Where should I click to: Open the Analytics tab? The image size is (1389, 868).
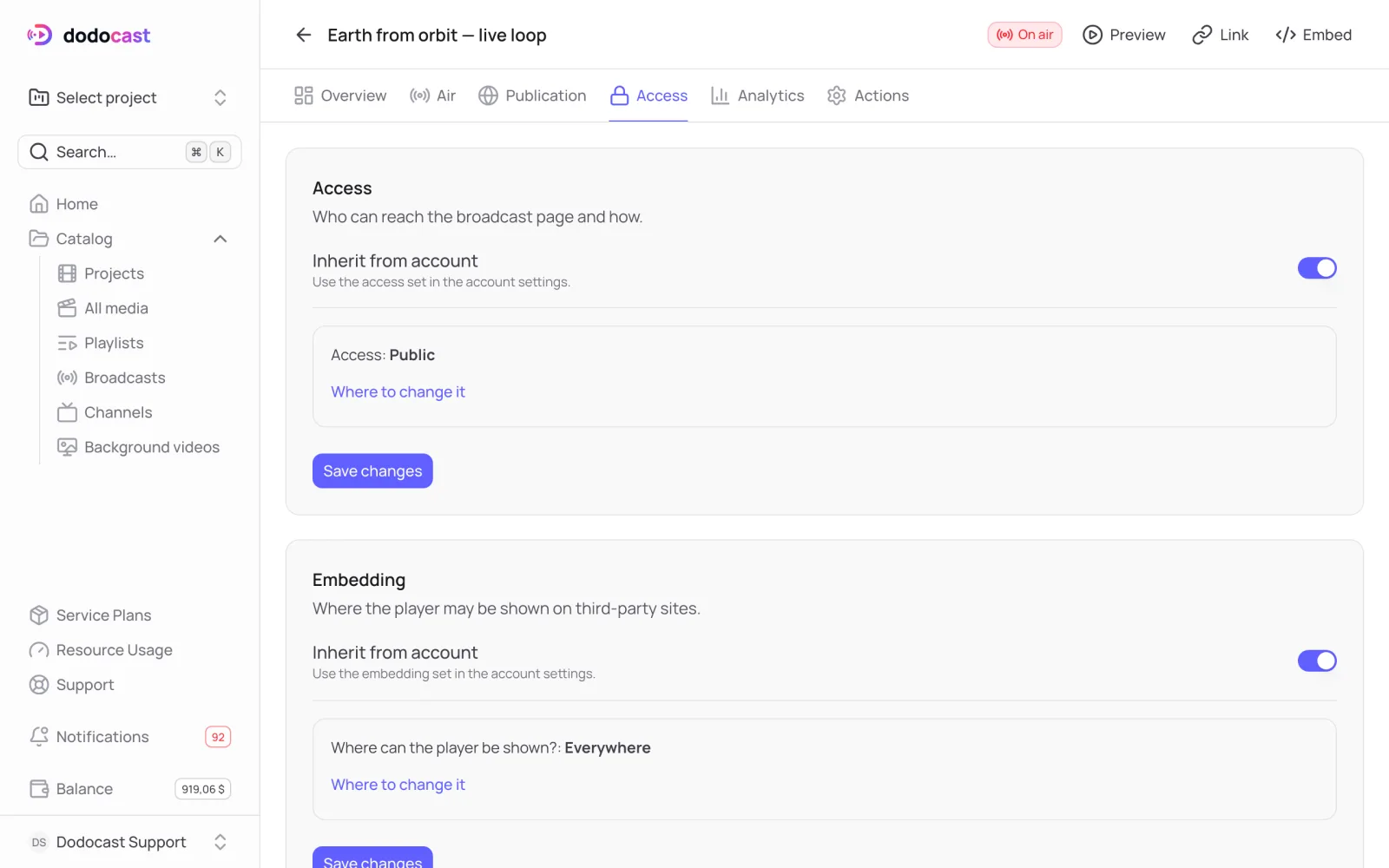(757, 95)
